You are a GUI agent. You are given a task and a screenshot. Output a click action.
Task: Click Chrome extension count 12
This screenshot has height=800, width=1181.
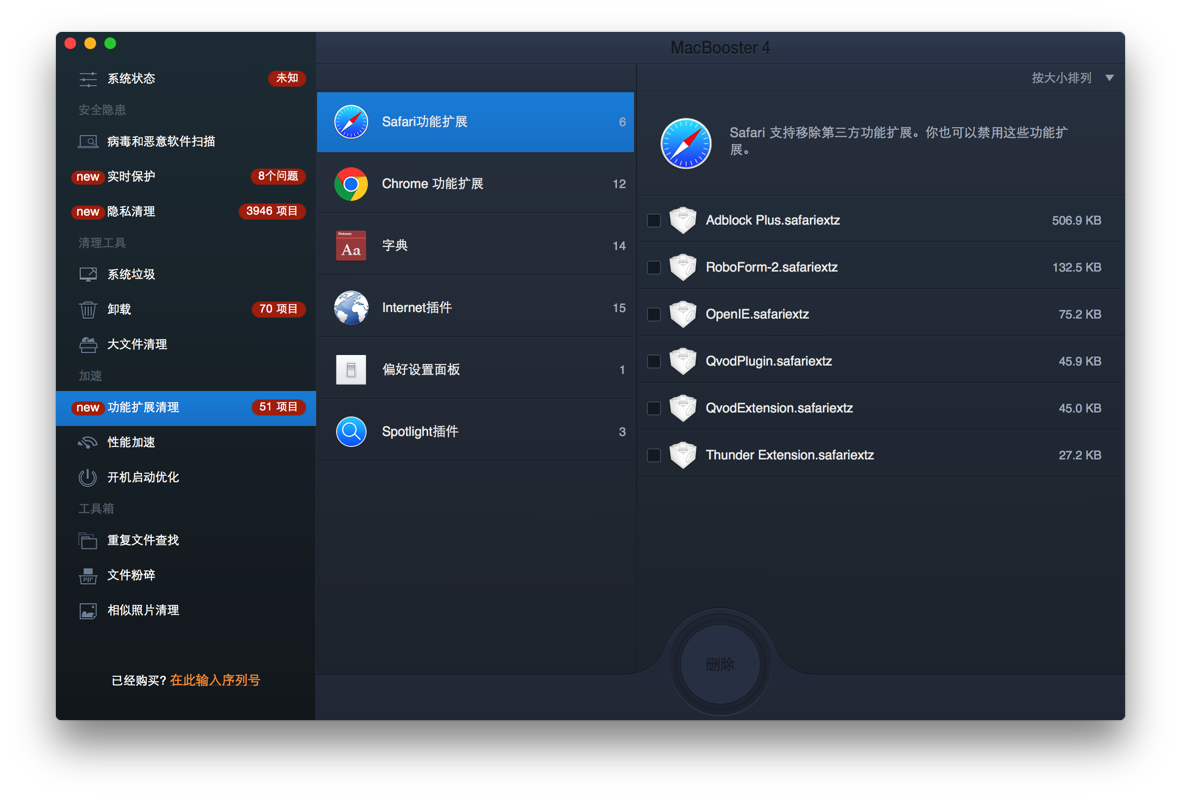click(x=619, y=184)
